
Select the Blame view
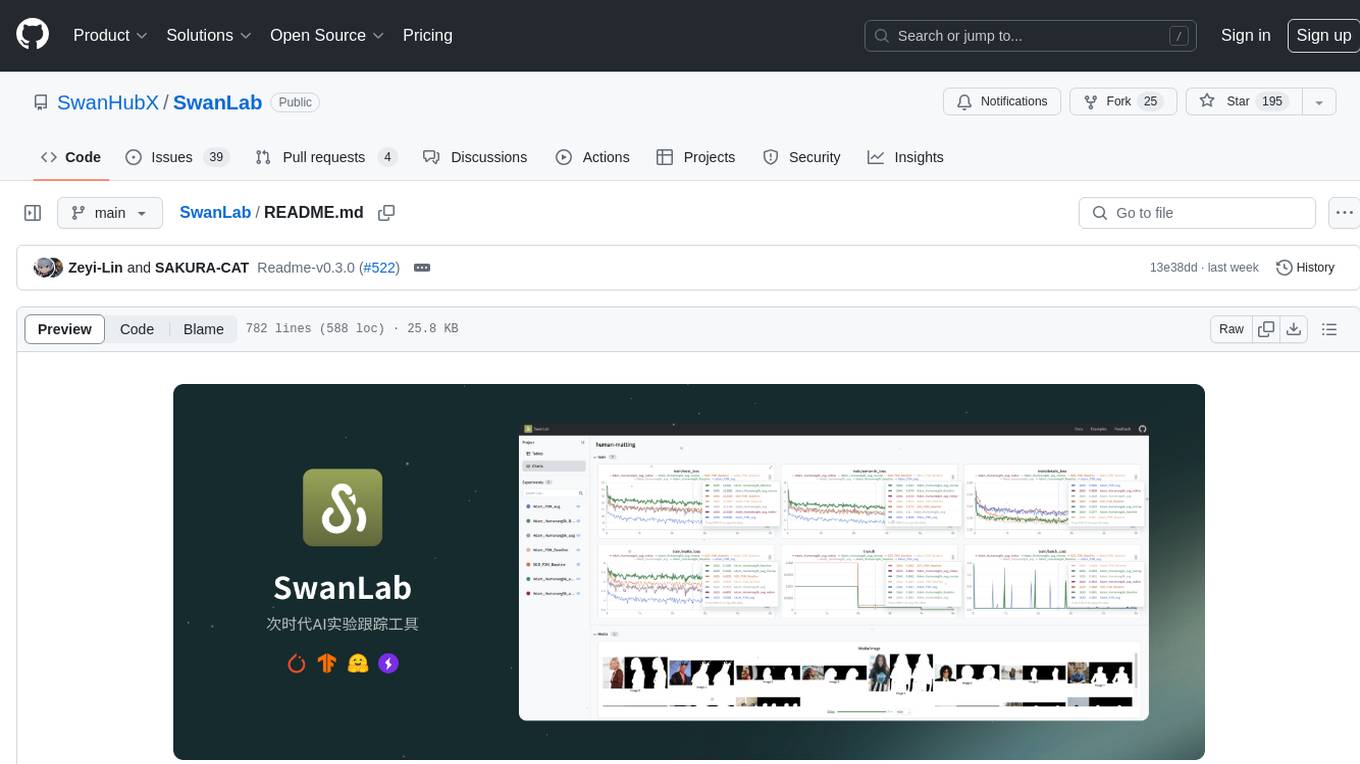pyautogui.click(x=203, y=329)
